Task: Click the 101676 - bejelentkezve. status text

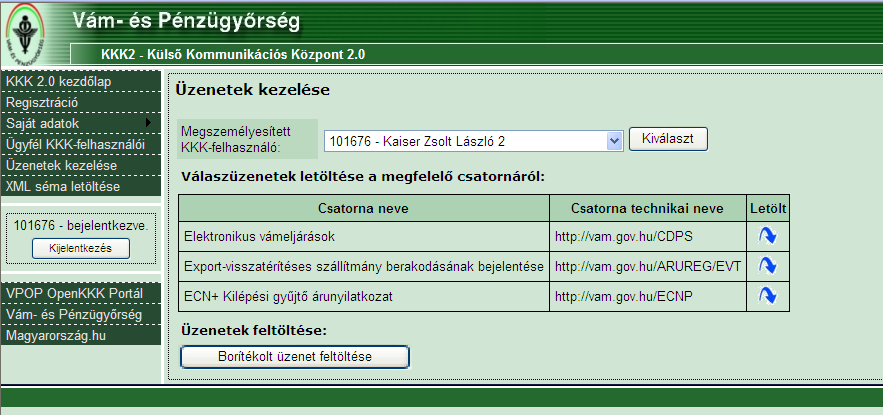Action: (81, 226)
